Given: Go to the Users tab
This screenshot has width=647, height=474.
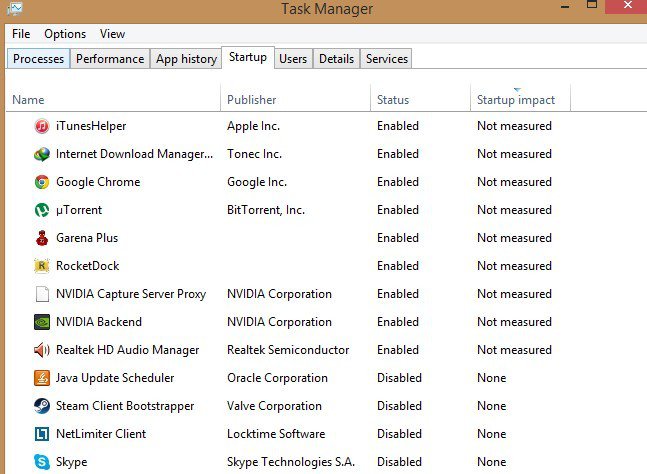Looking at the screenshot, I should [293, 59].
